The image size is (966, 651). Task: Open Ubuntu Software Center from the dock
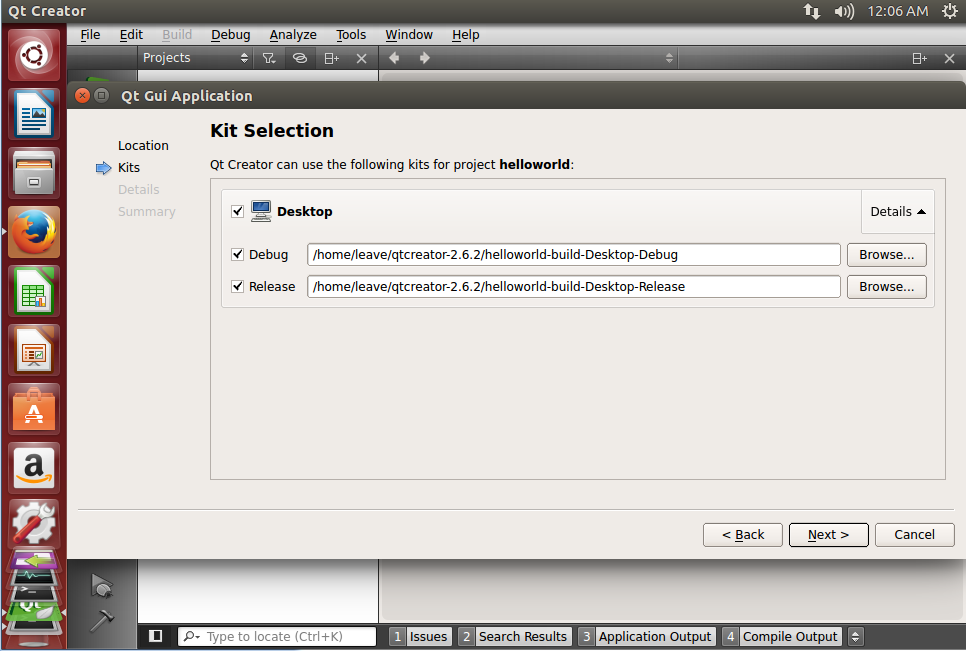click(34, 410)
